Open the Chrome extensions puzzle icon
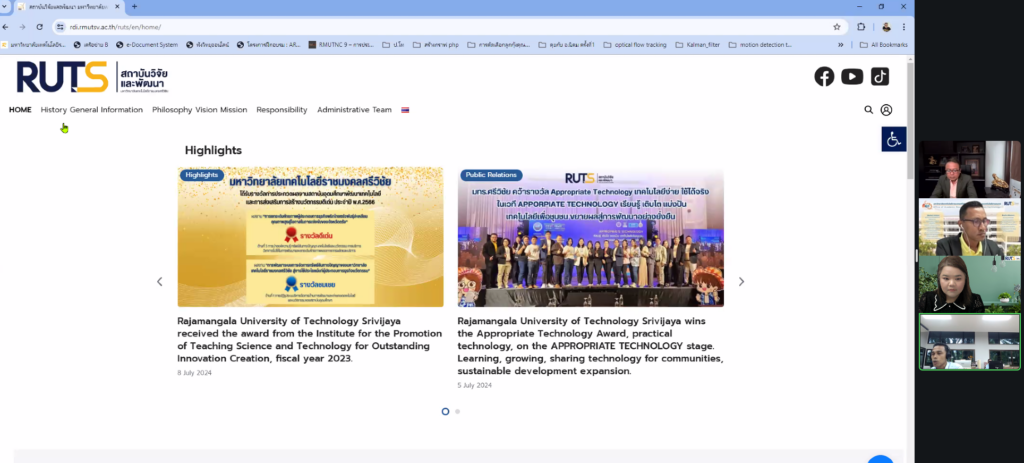This screenshot has width=1024, height=463. 861,27
